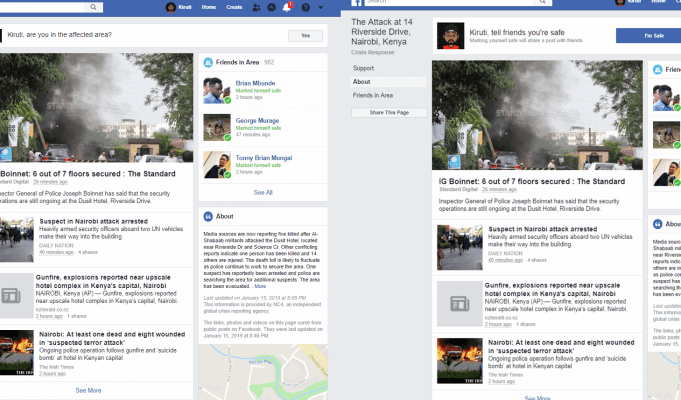Click George Murage's profile photo
The height and width of the screenshot is (400, 681).
pos(217,128)
